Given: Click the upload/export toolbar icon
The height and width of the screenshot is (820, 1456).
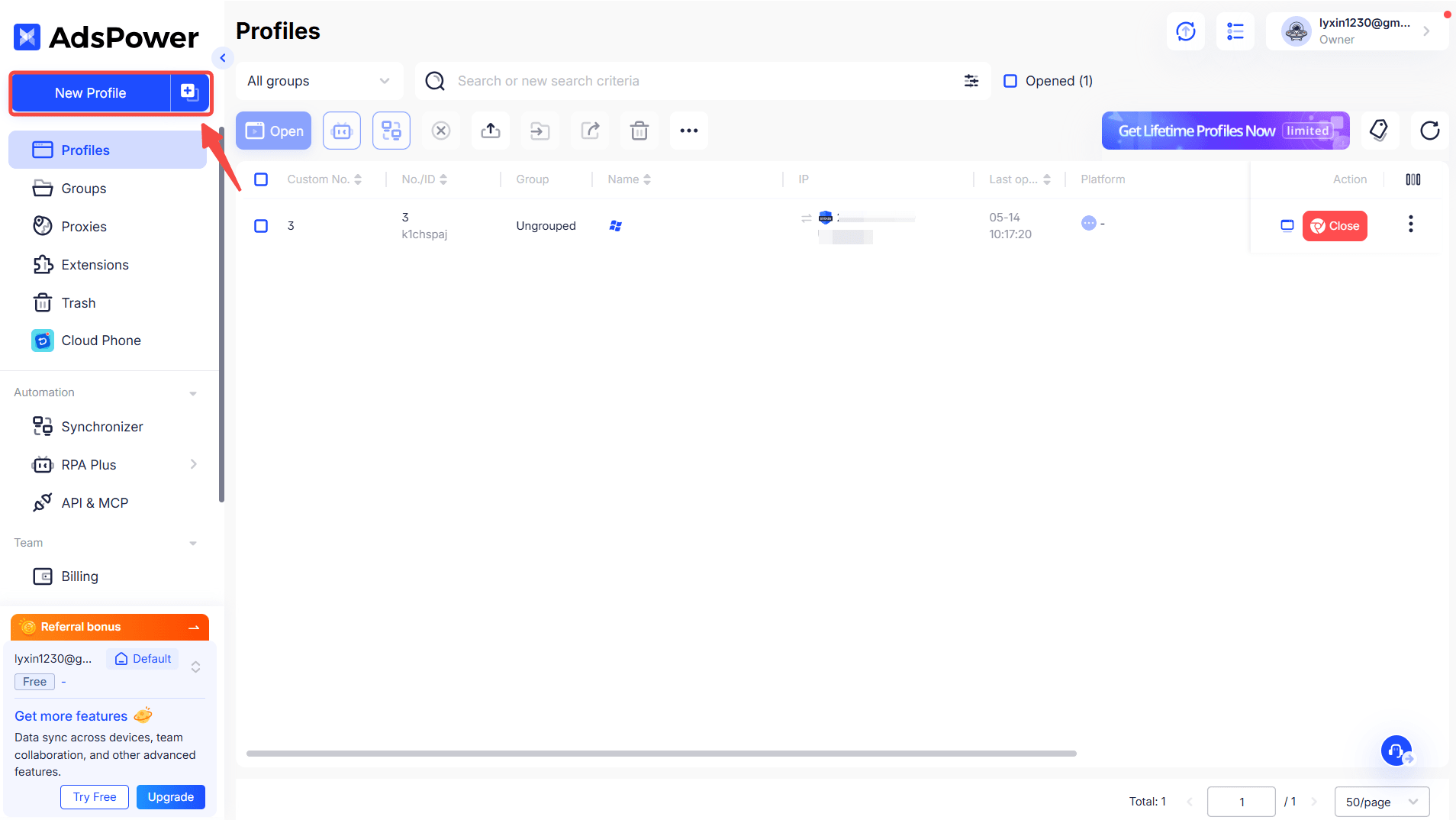Looking at the screenshot, I should click(491, 131).
